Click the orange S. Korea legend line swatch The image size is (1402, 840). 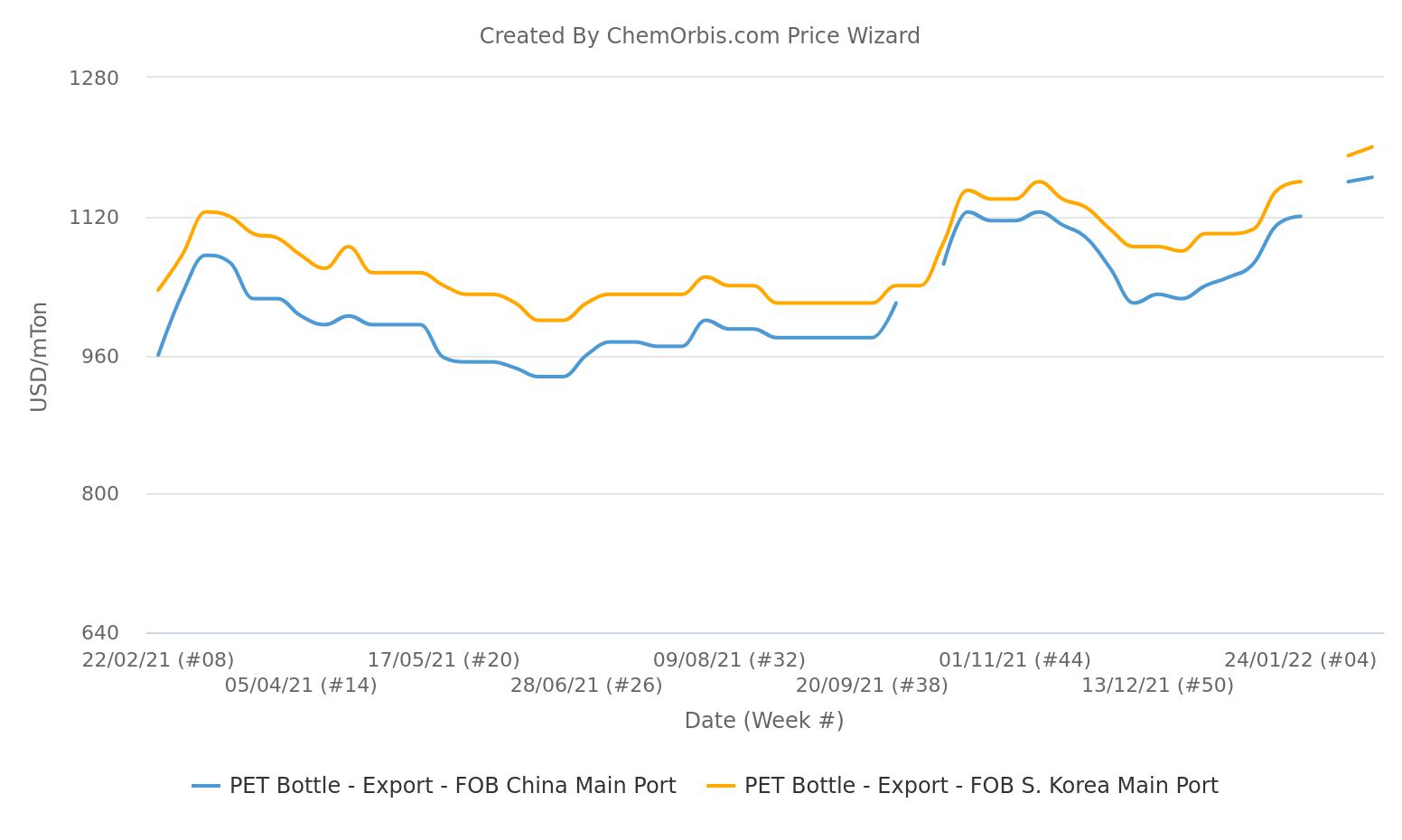pos(721,787)
